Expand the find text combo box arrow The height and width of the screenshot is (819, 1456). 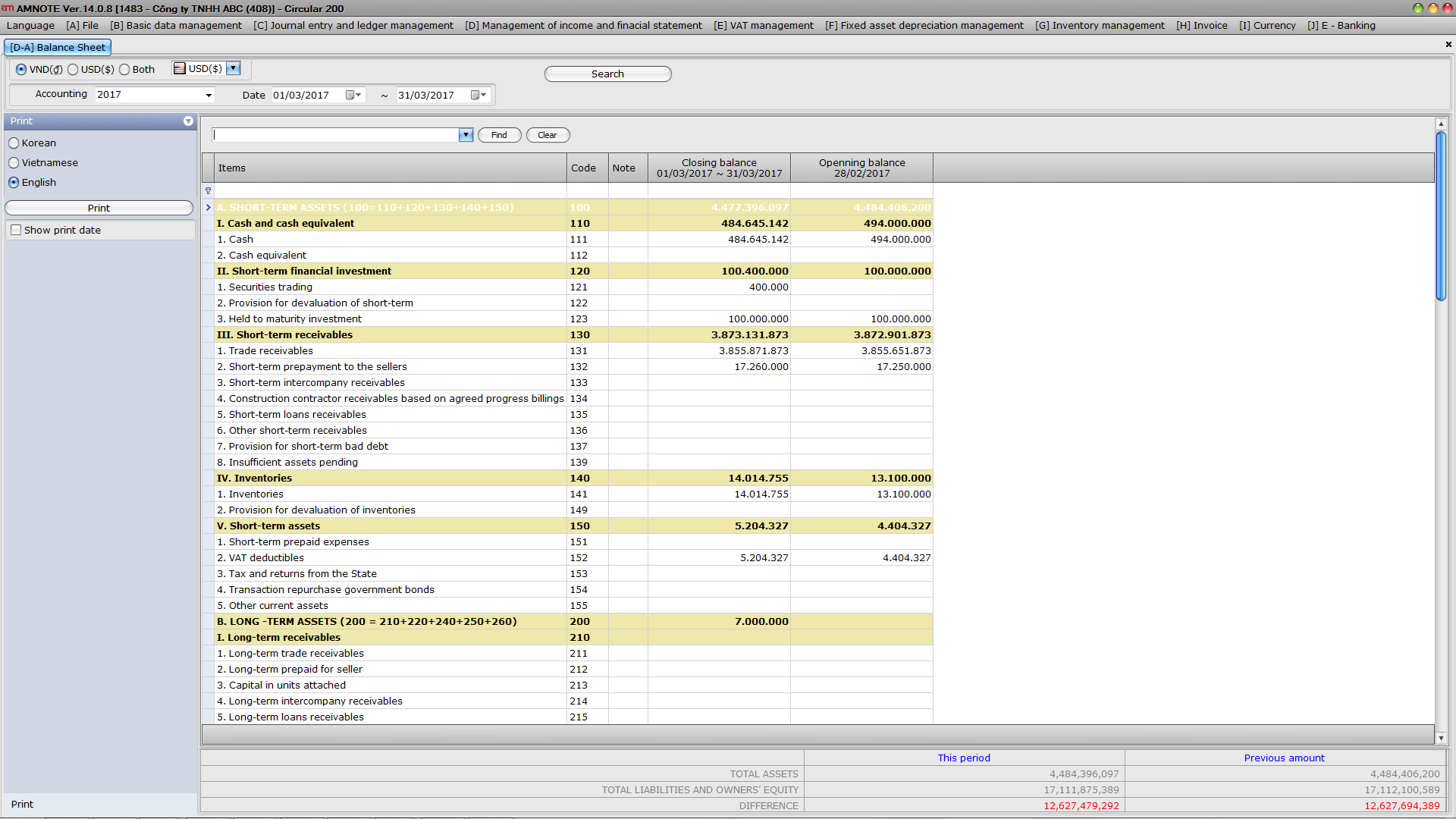(466, 135)
